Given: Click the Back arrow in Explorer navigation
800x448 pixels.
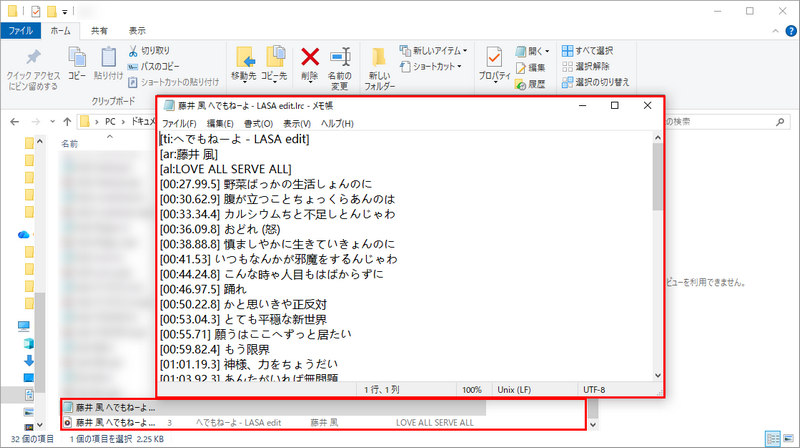Looking at the screenshot, I should pyautogui.click(x=14, y=121).
